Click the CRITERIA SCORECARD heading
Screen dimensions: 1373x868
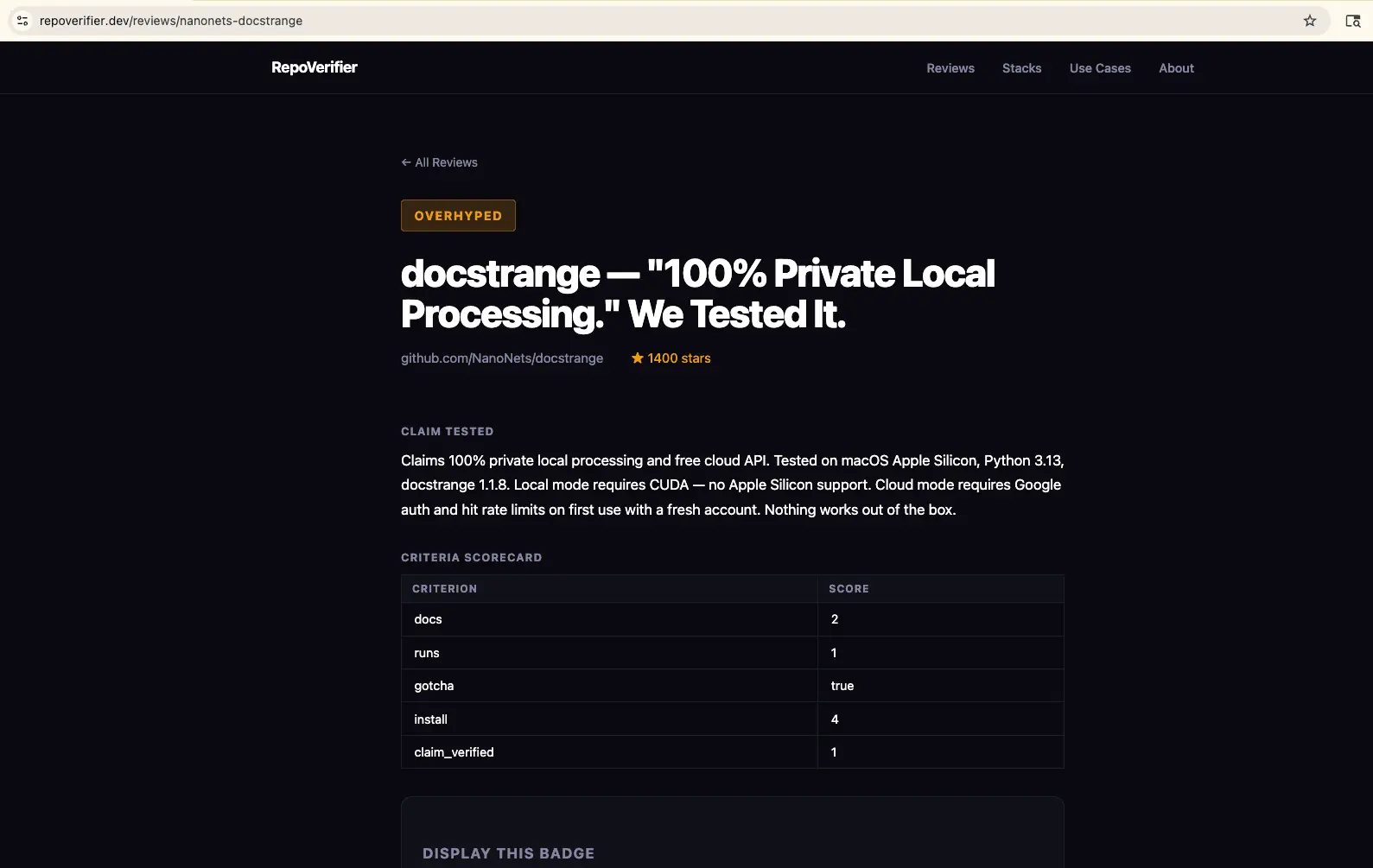point(472,557)
